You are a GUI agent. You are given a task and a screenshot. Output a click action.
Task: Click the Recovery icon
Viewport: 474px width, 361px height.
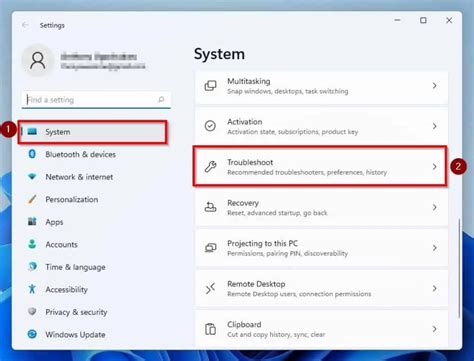(x=210, y=207)
